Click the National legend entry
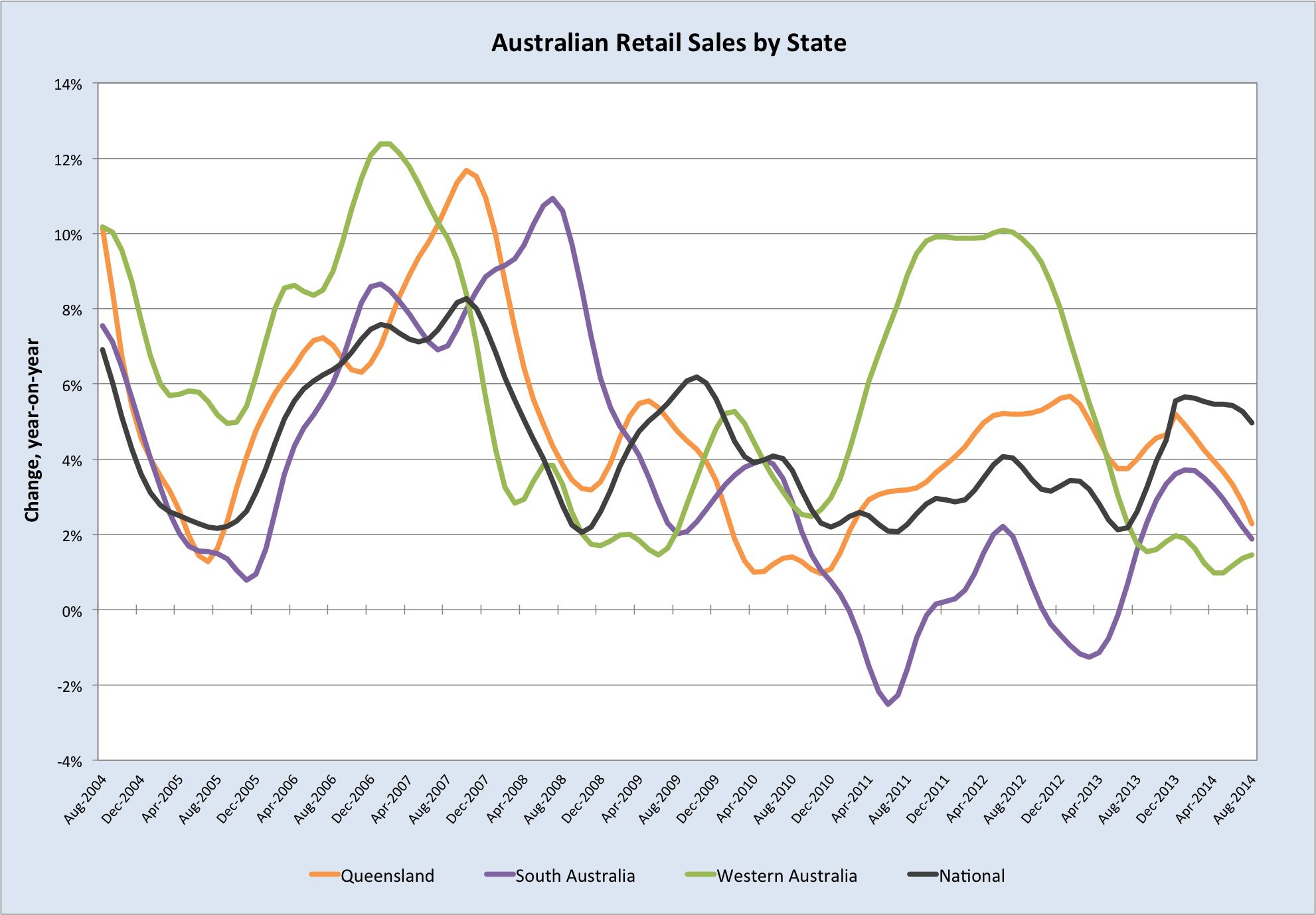Image resolution: width=1316 pixels, height=915 pixels. coord(971,876)
